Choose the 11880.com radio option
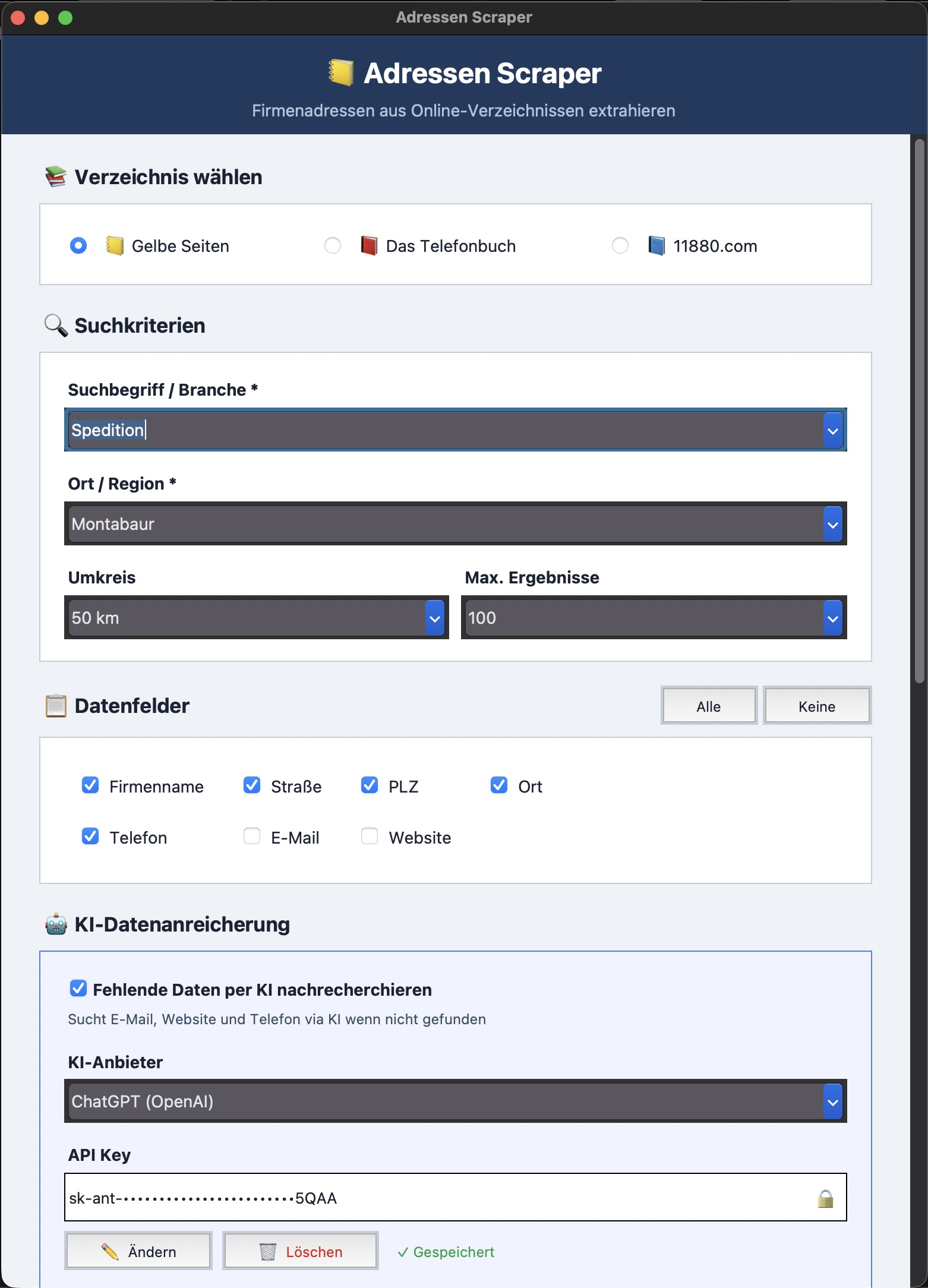The height and width of the screenshot is (1288, 928). point(620,245)
